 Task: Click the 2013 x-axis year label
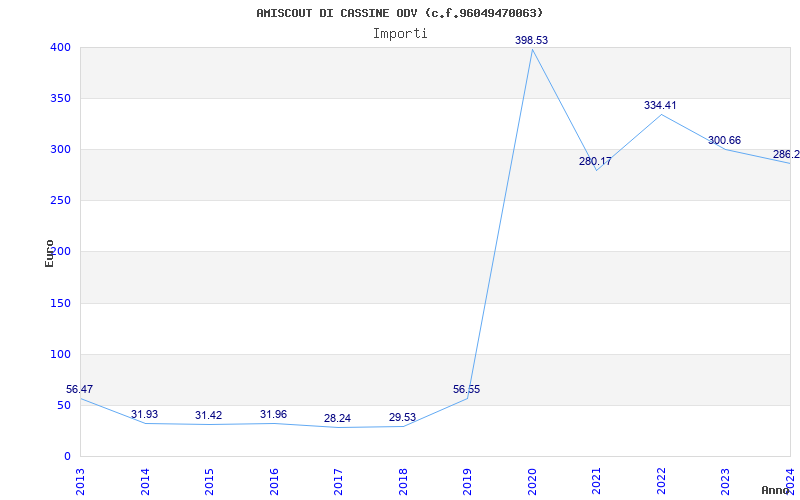pos(80,482)
